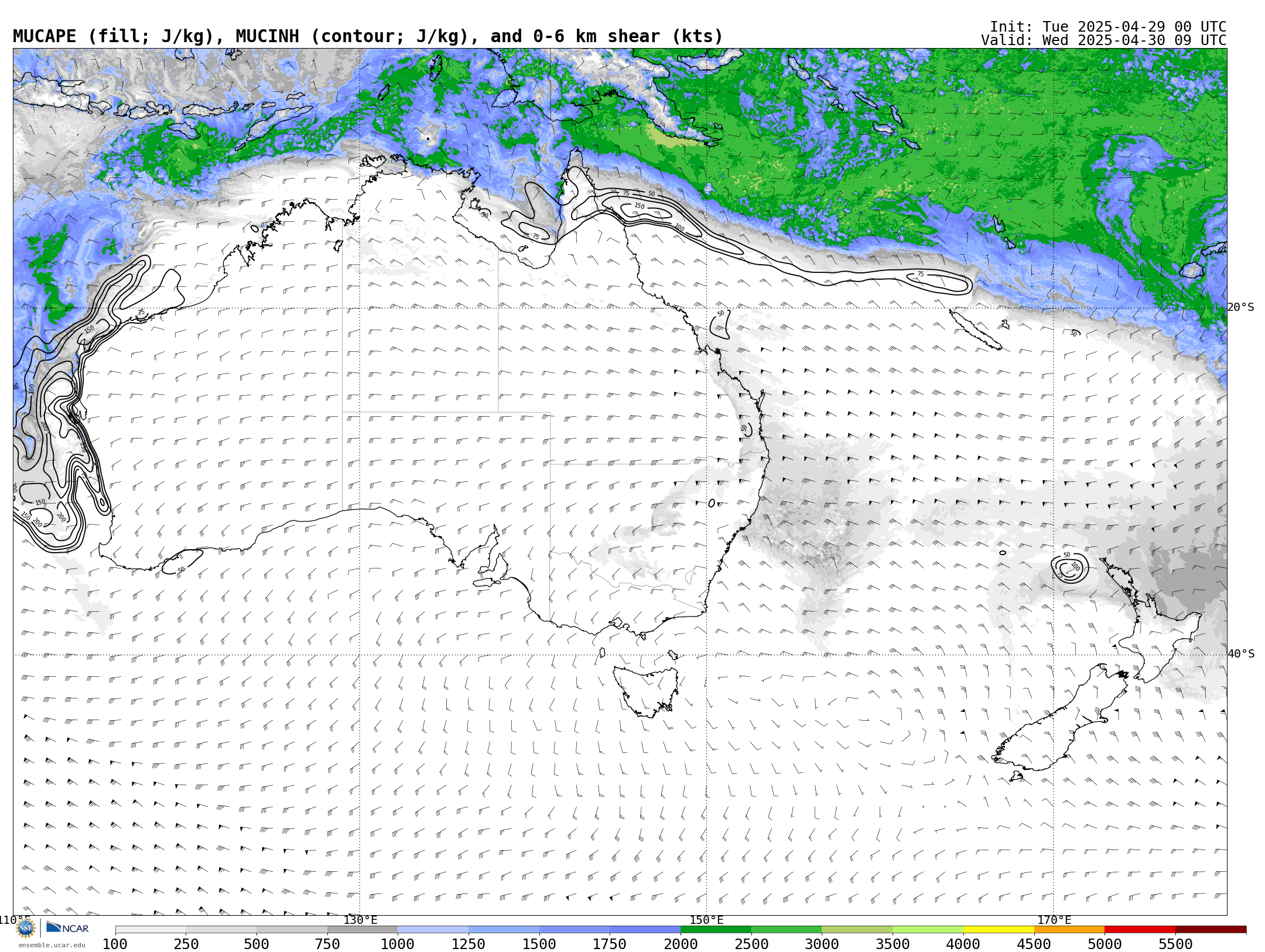Image resolution: width=1265 pixels, height=952 pixels.
Task: Select the 4000–4500 yellow colorbar swatch
Action: pyautogui.click(x=999, y=930)
